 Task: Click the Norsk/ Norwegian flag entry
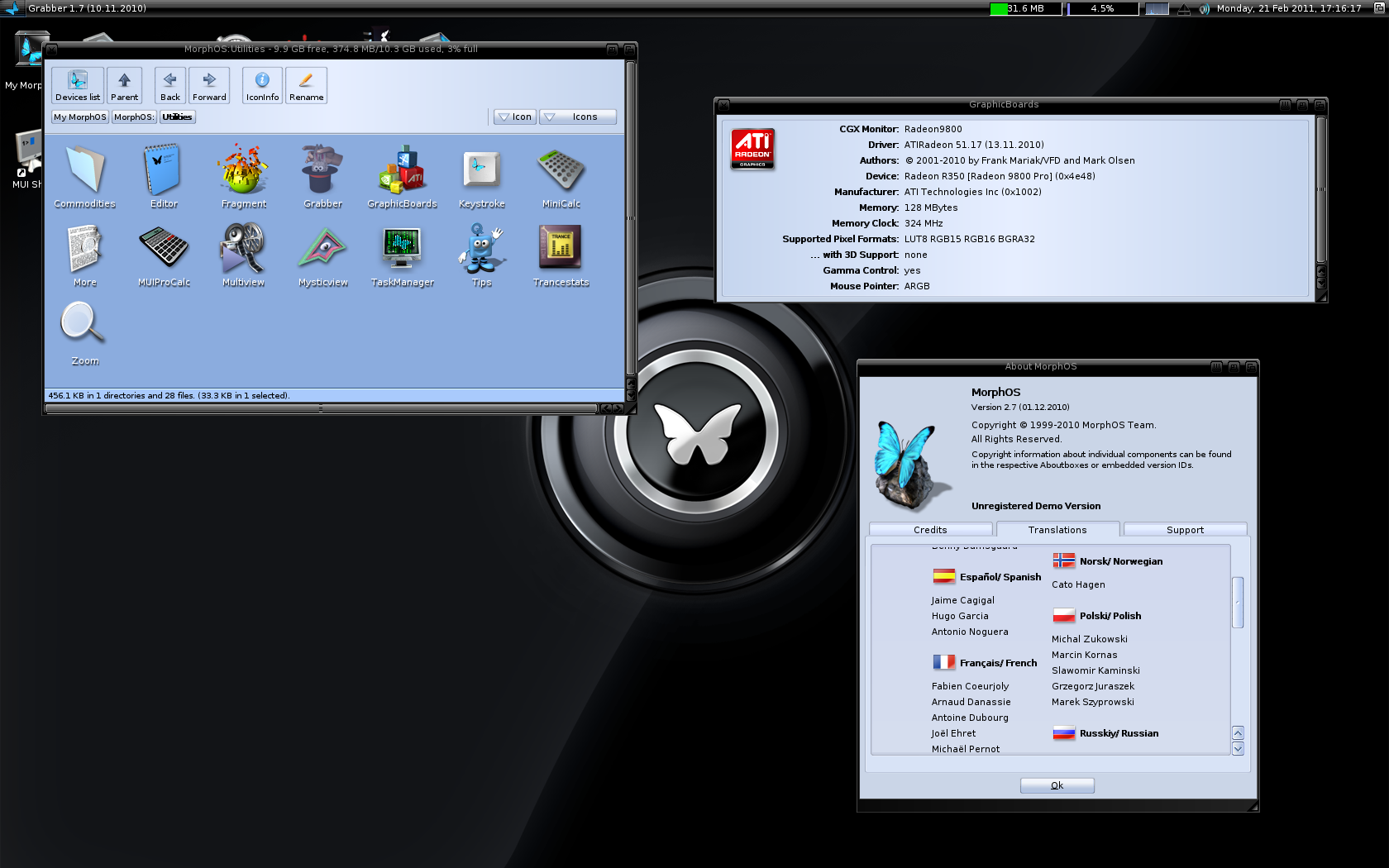point(1108,561)
